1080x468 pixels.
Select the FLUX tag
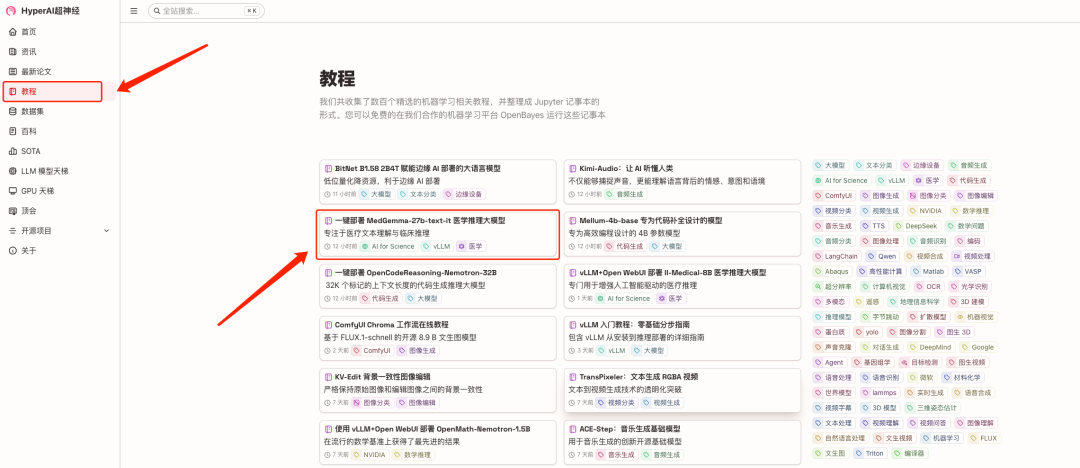(x=983, y=438)
